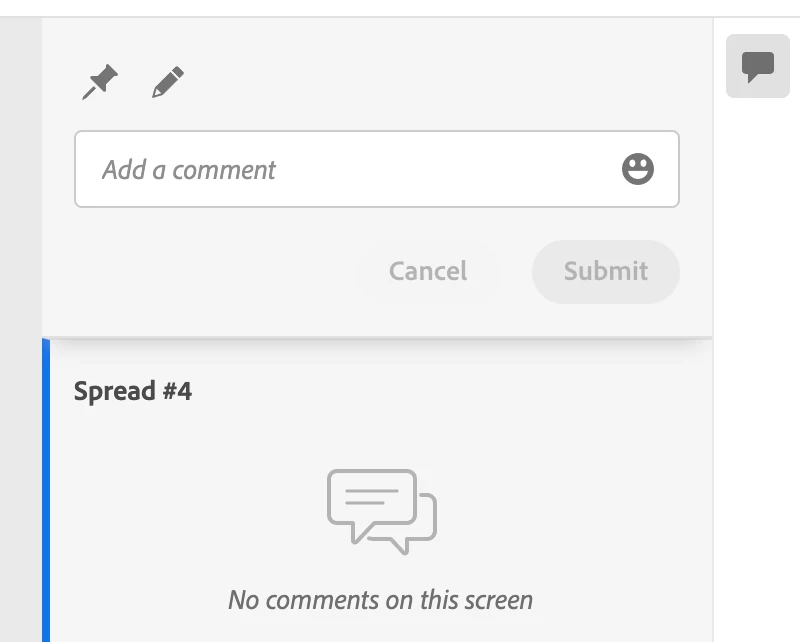
Task: Focus the comment text box placeholder
Action: pyautogui.click(x=188, y=170)
